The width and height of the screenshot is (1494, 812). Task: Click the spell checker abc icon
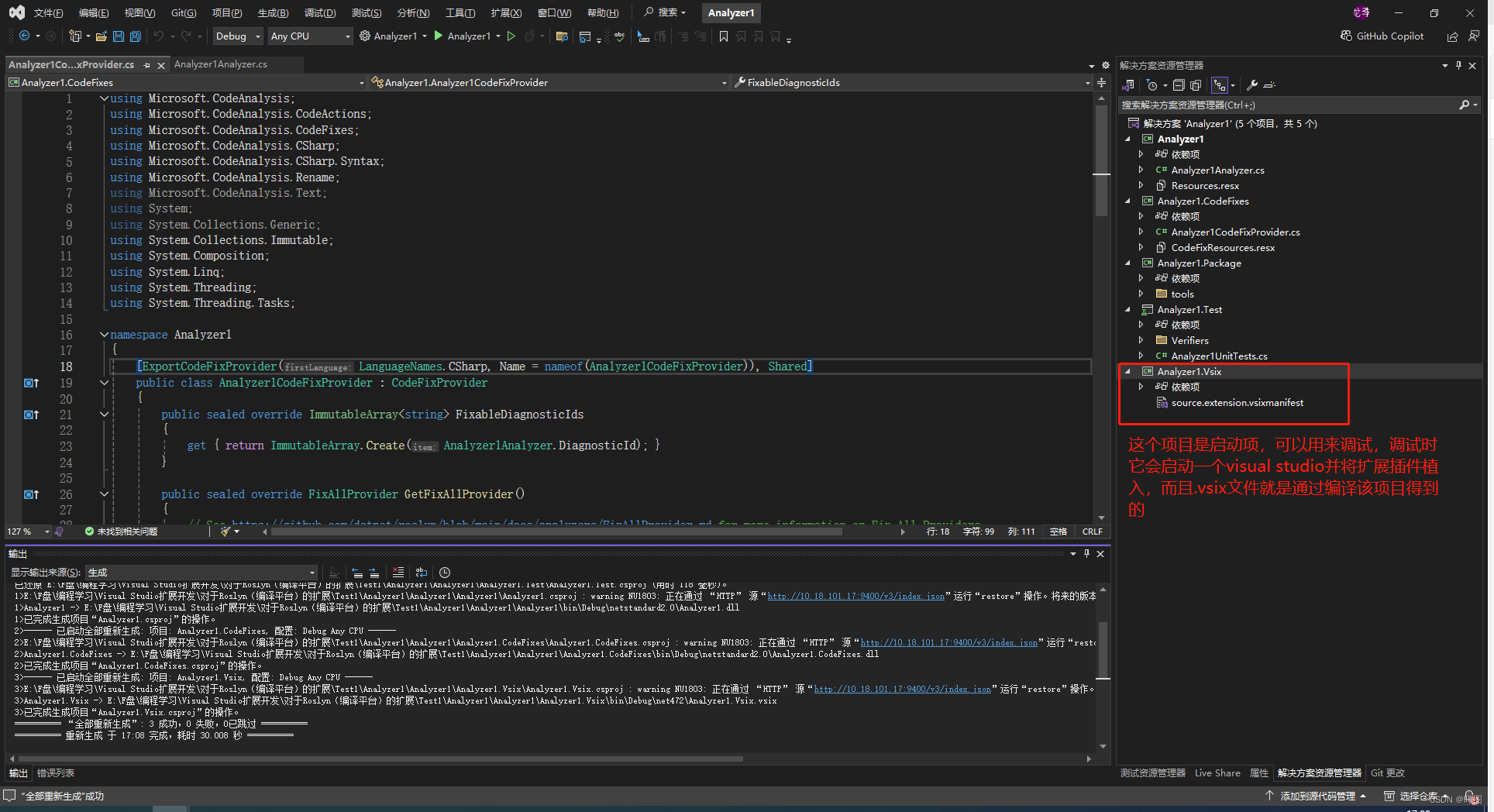[619, 36]
